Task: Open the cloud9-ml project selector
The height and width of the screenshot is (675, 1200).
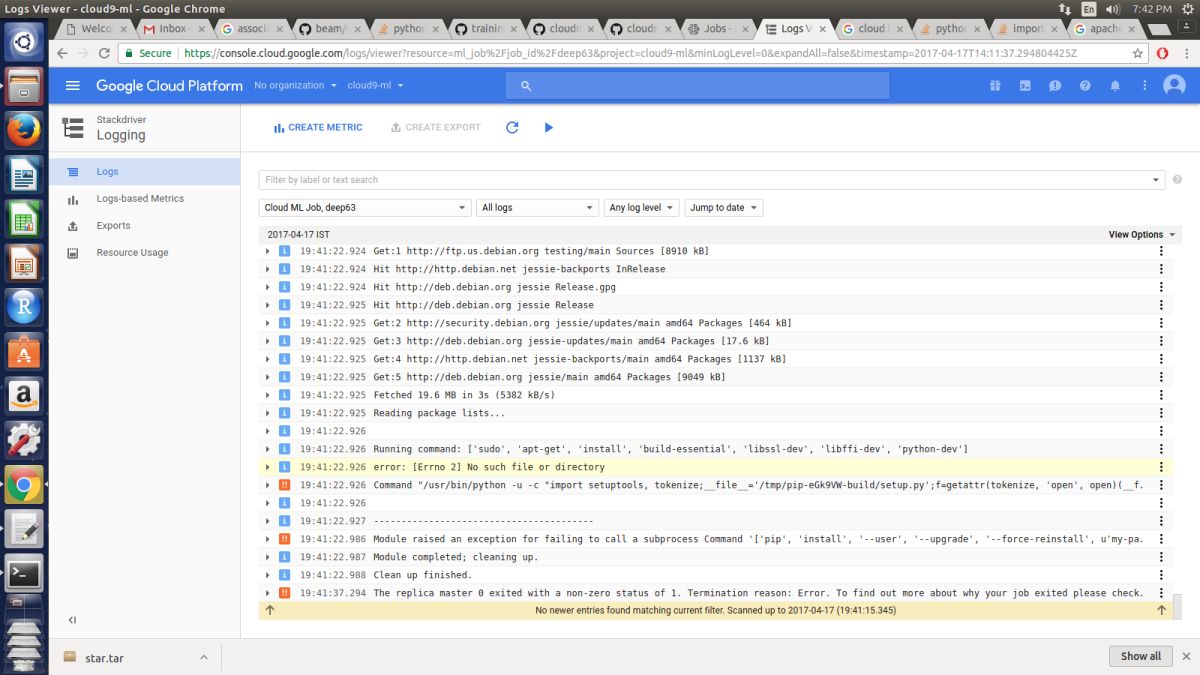Action: click(375, 86)
